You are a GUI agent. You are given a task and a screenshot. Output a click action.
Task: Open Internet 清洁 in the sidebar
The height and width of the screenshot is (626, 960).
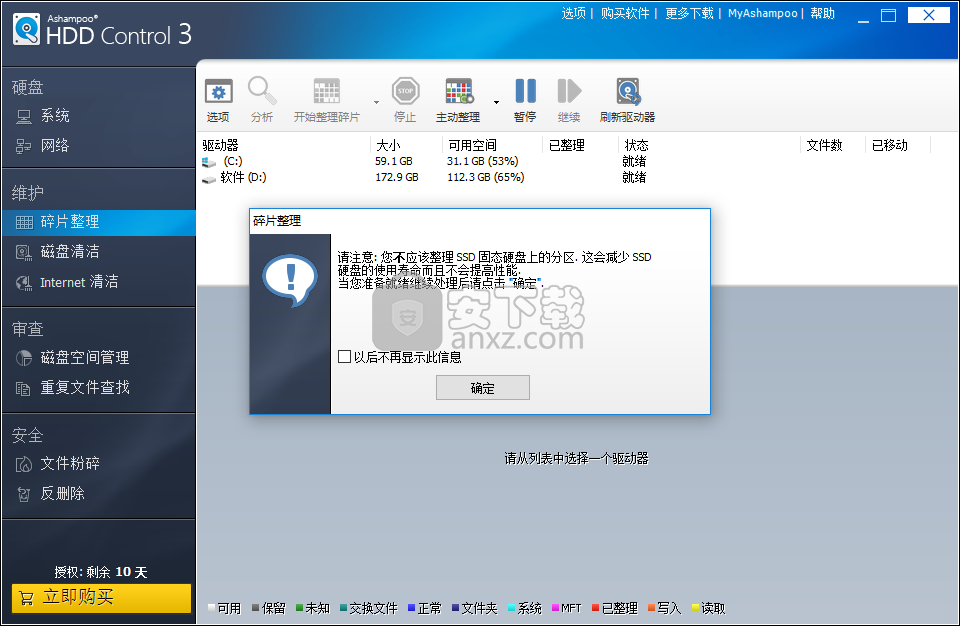click(x=99, y=282)
